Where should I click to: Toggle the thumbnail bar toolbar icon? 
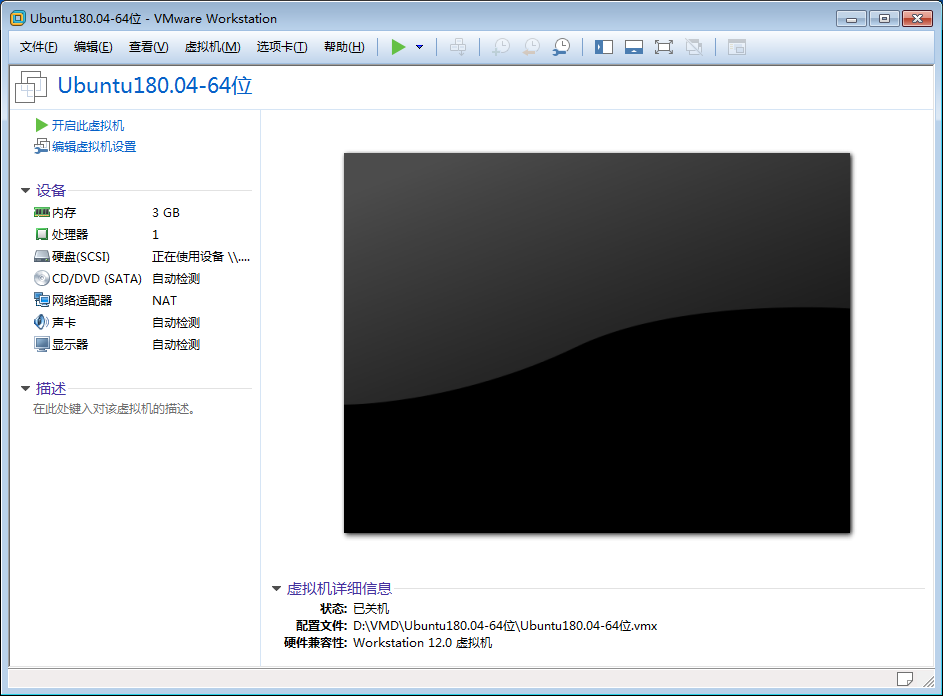634,47
